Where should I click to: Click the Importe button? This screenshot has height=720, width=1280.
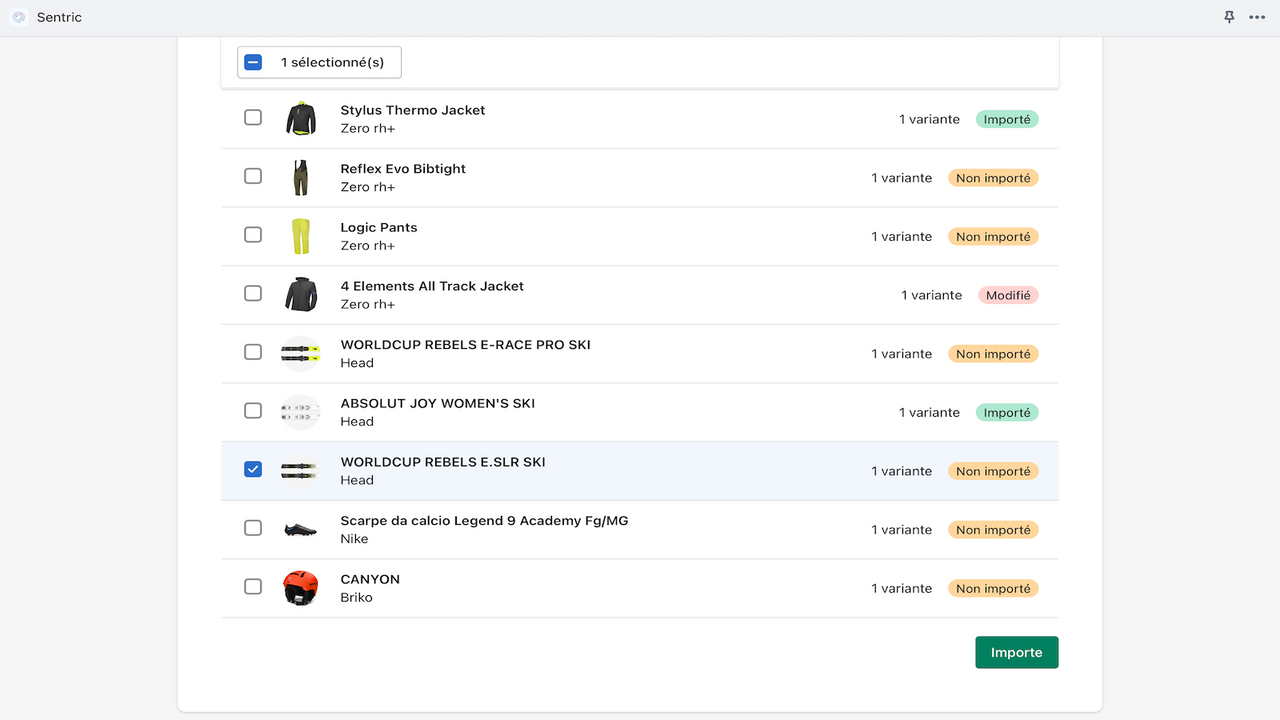click(x=1017, y=652)
